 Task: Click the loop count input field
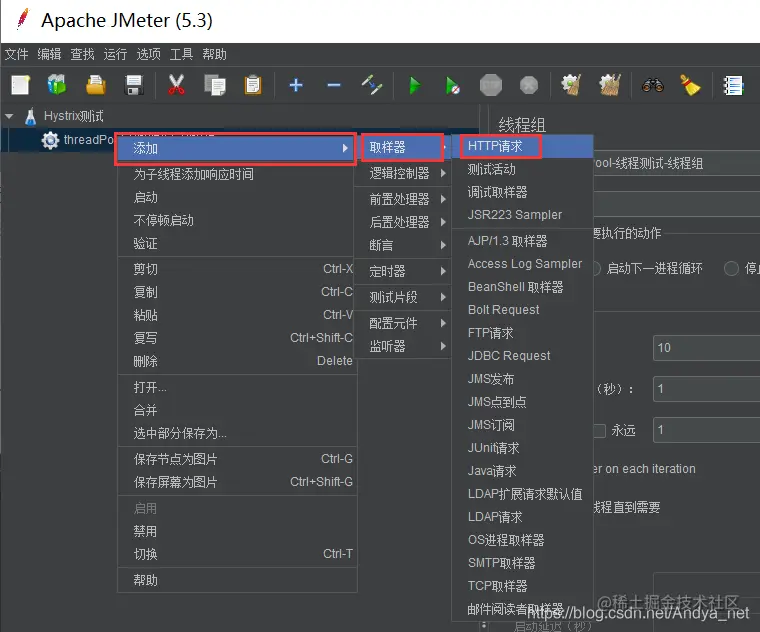pos(707,430)
